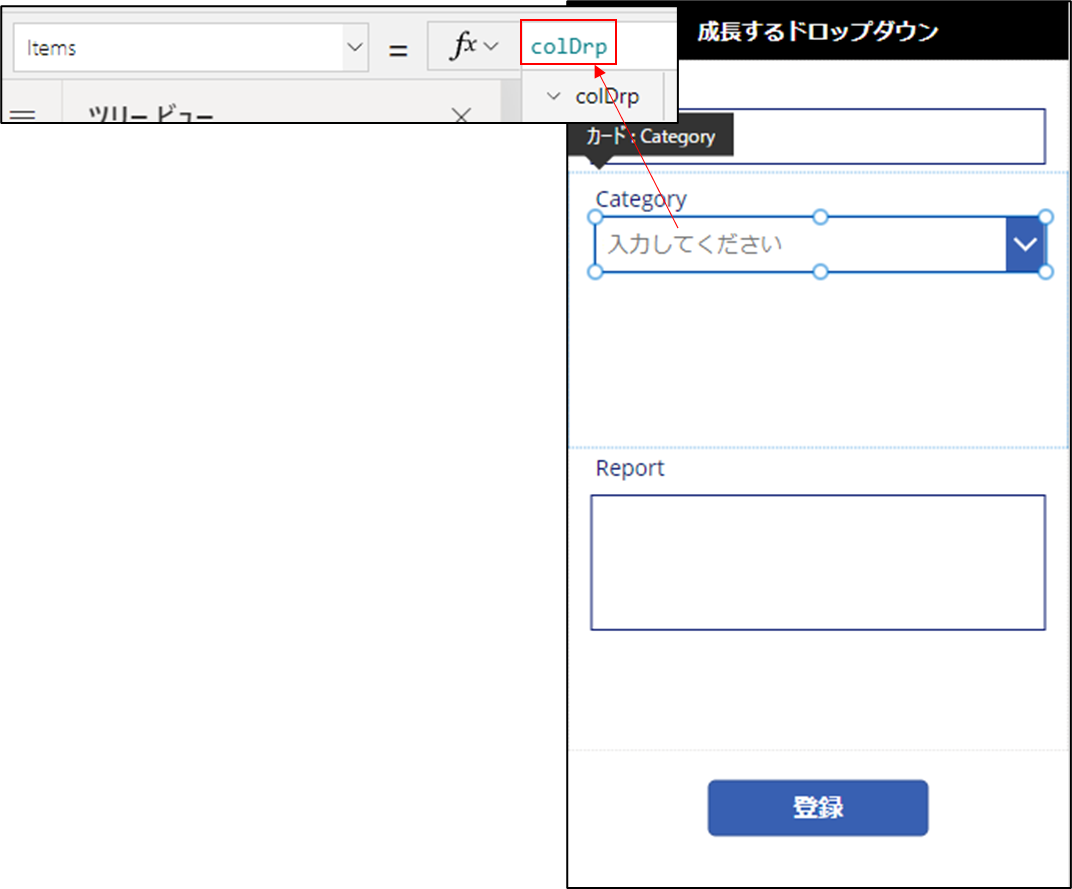The image size is (1072, 889).
Task: Click the colDrp formula in the formula bar
Action: [569, 46]
